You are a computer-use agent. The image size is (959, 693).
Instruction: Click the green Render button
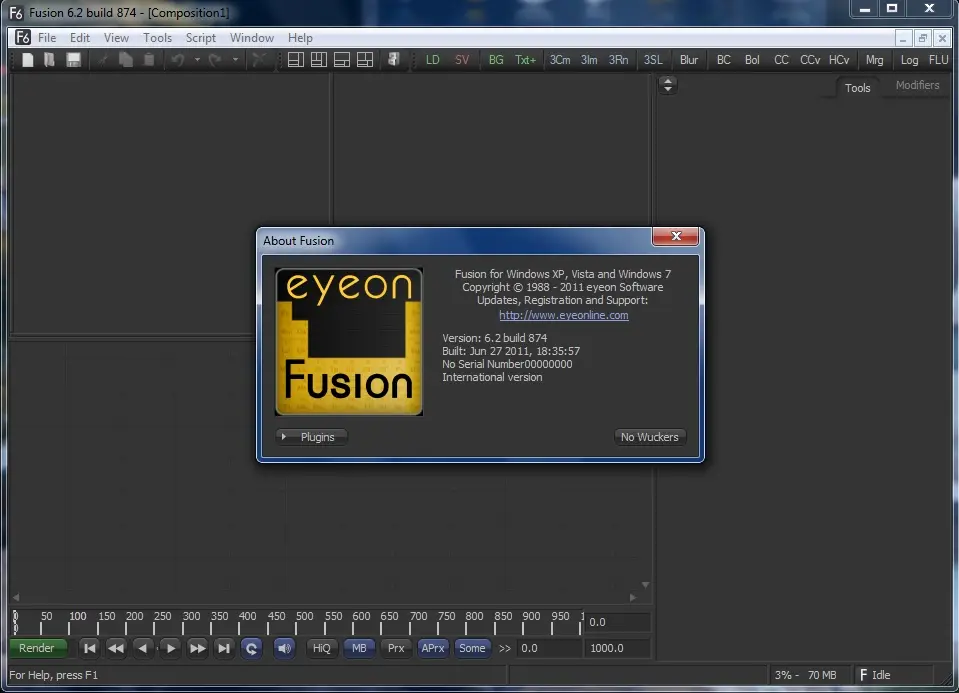tap(37, 648)
